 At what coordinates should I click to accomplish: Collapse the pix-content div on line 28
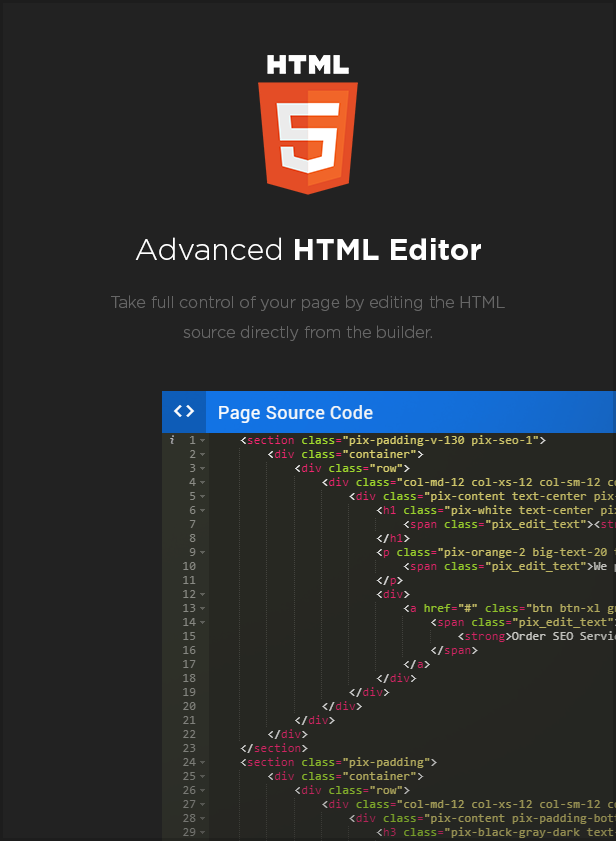pyautogui.click(x=204, y=817)
